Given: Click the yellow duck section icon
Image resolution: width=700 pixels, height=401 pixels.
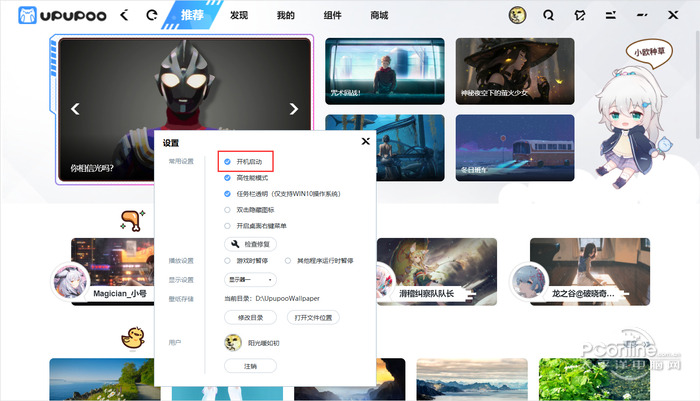Looking at the screenshot, I should (x=133, y=338).
